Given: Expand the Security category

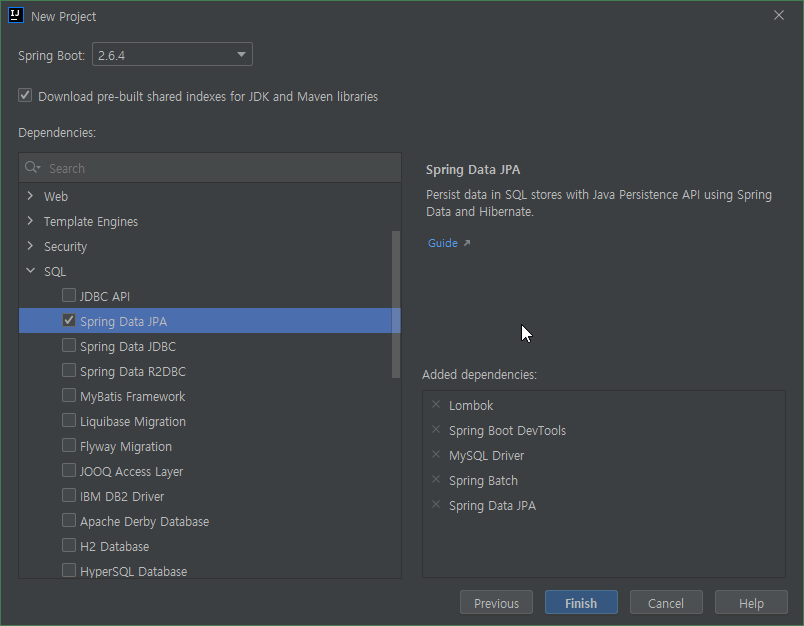Looking at the screenshot, I should point(31,246).
